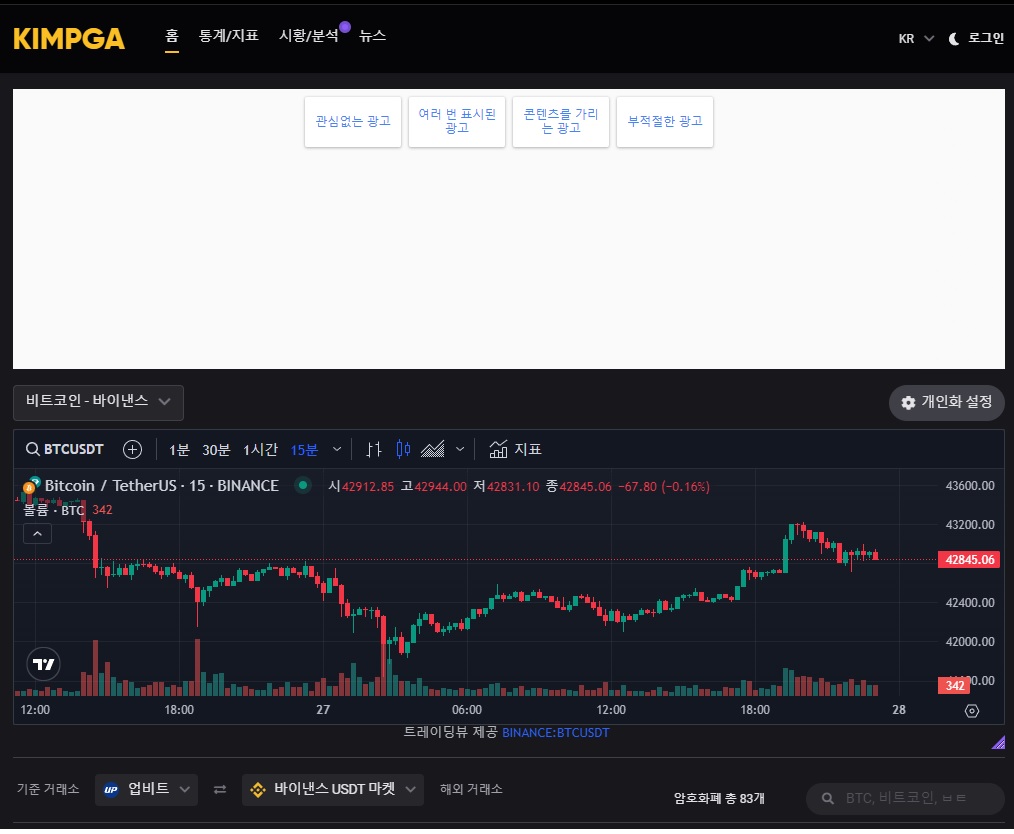Open the 시황/분석 menu
The image size is (1014, 834).
coord(308,36)
